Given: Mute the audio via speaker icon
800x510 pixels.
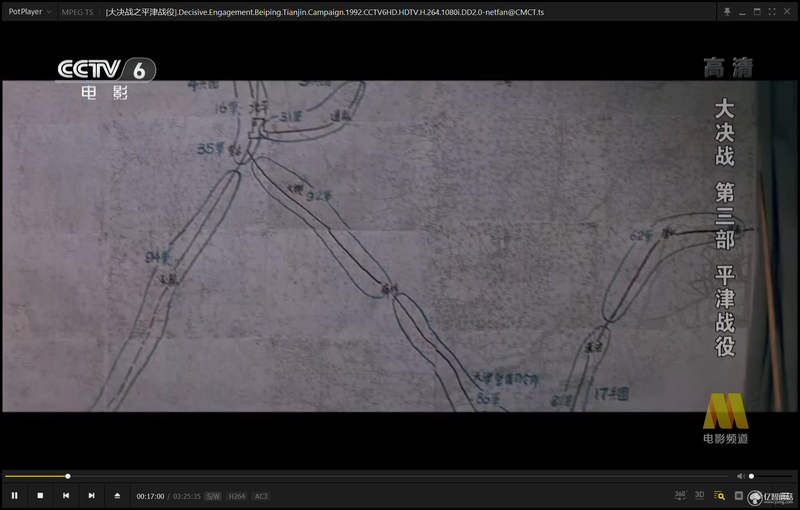Looking at the screenshot, I should (x=740, y=476).
